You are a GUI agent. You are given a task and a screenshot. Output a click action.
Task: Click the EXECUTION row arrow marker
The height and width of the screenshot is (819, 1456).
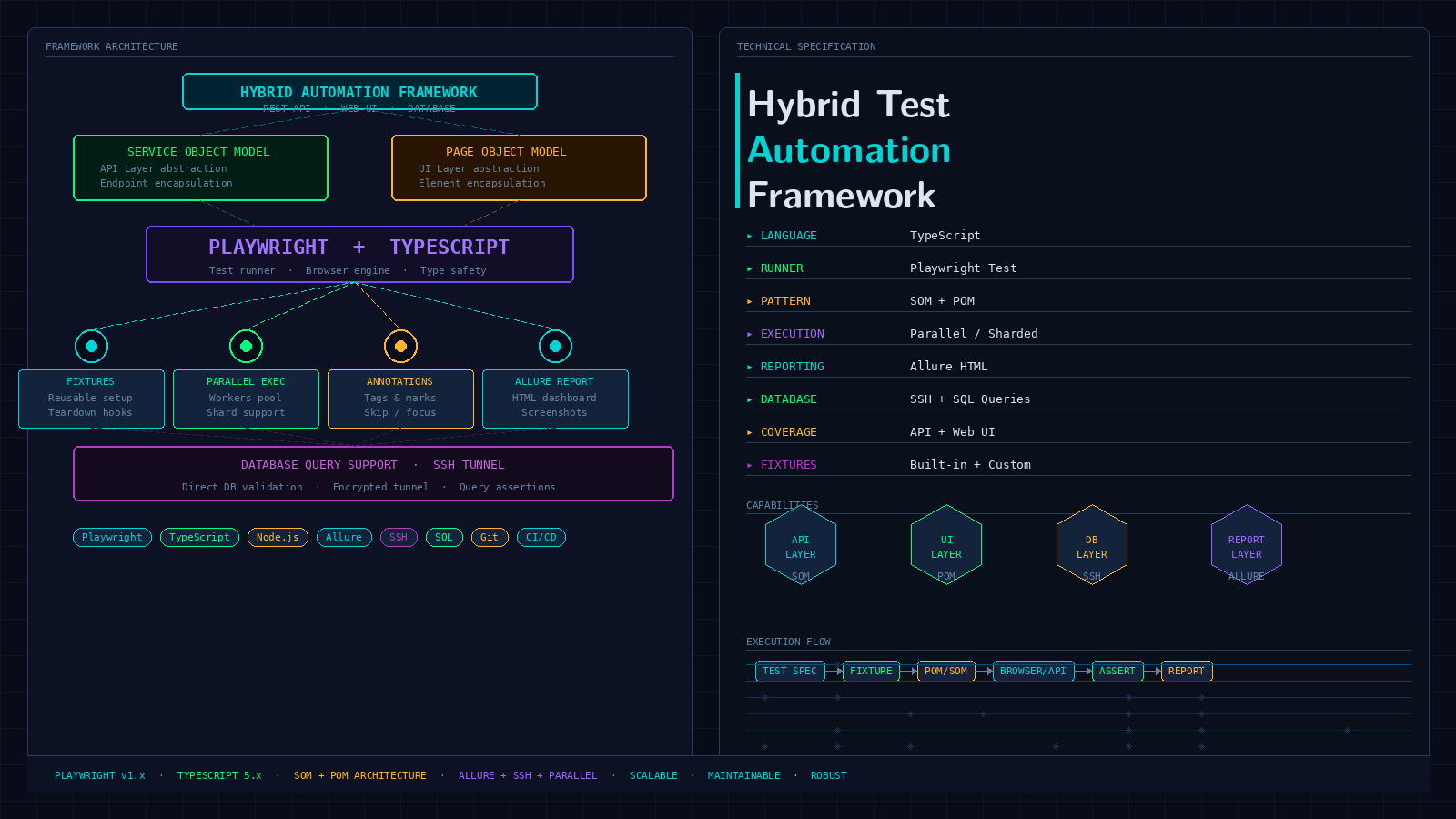[750, 334]
